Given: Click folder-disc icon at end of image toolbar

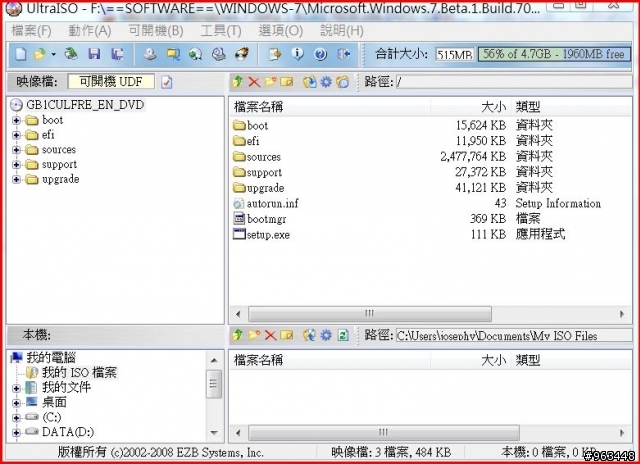Looking at the screenshot, I should 343,82.
